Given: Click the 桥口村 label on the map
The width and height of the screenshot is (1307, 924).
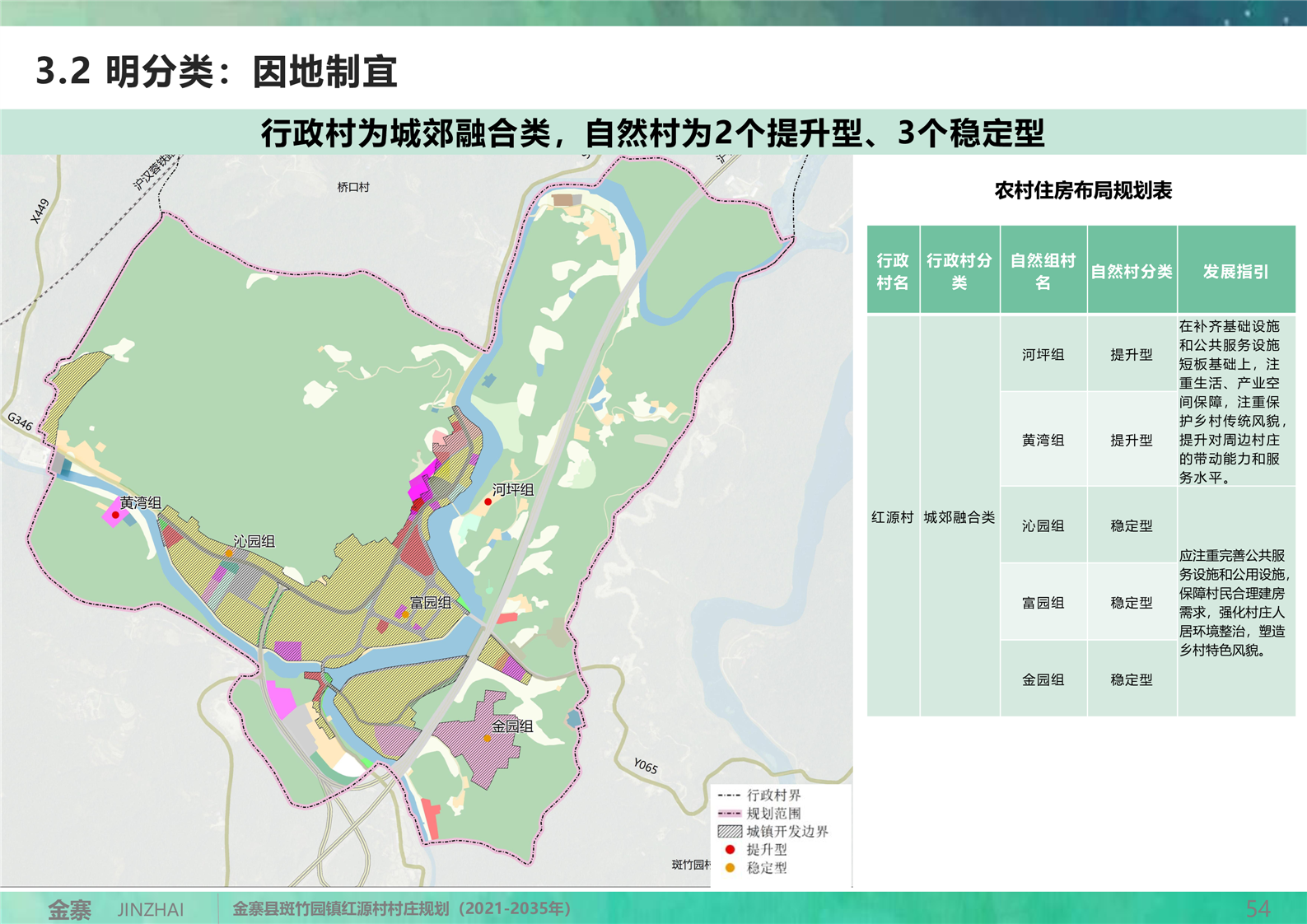Looking at the screenshot, I should (x=353, y=188).
